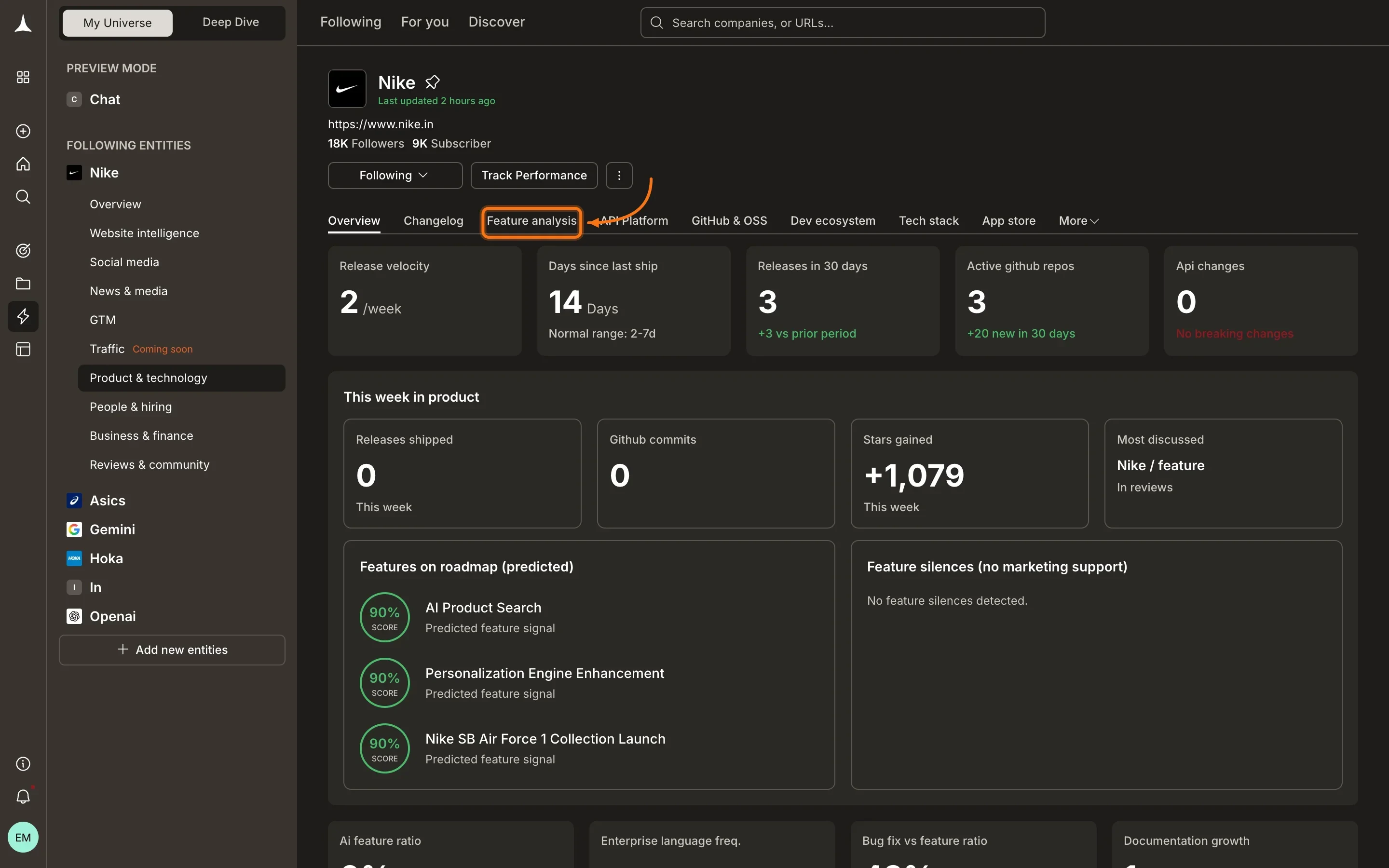Viewport: 1389px width, 868px height.
Task: Click the Api changes card
Action: (1261, 301)
